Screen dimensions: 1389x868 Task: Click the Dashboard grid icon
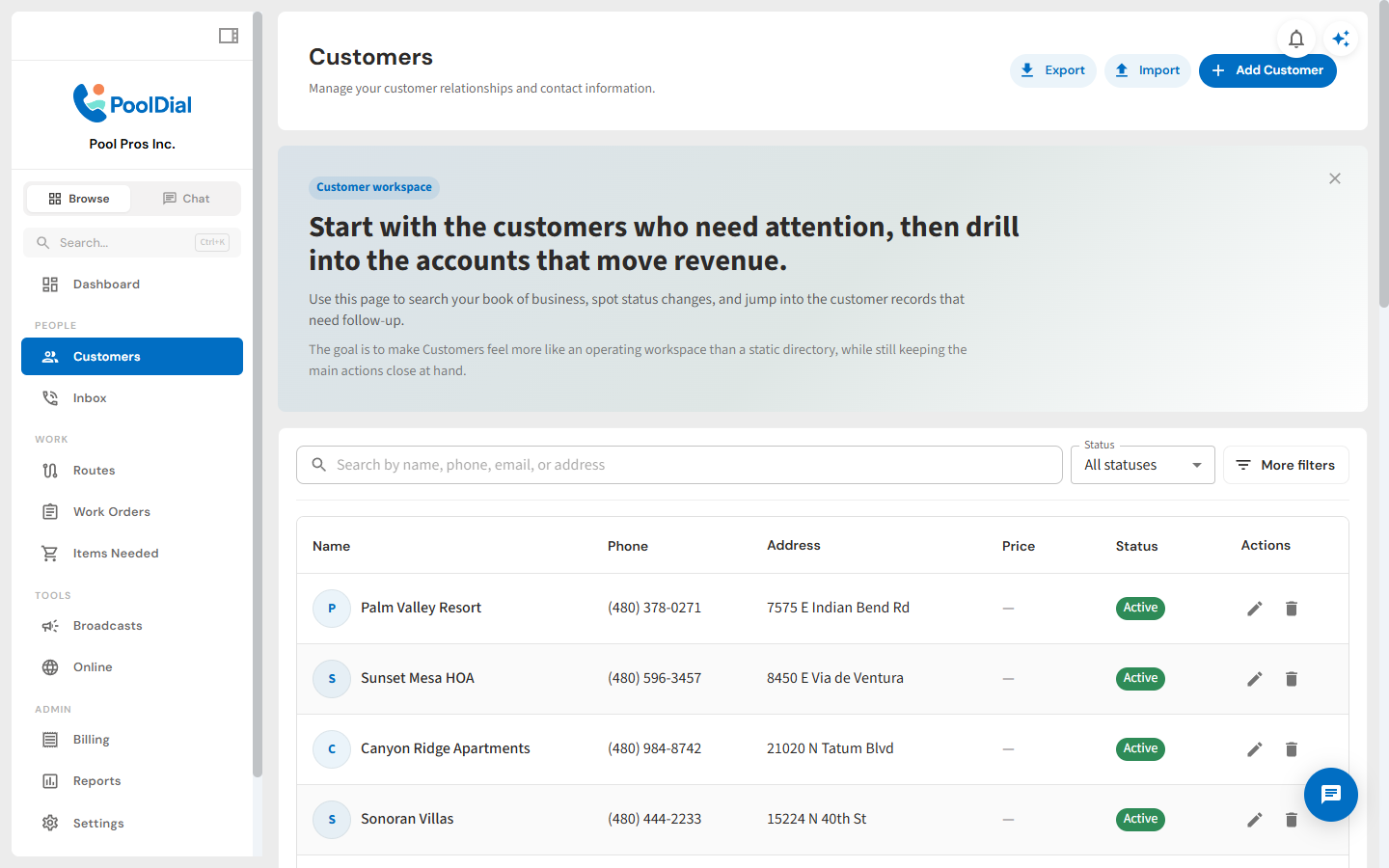tap(50, 285)
